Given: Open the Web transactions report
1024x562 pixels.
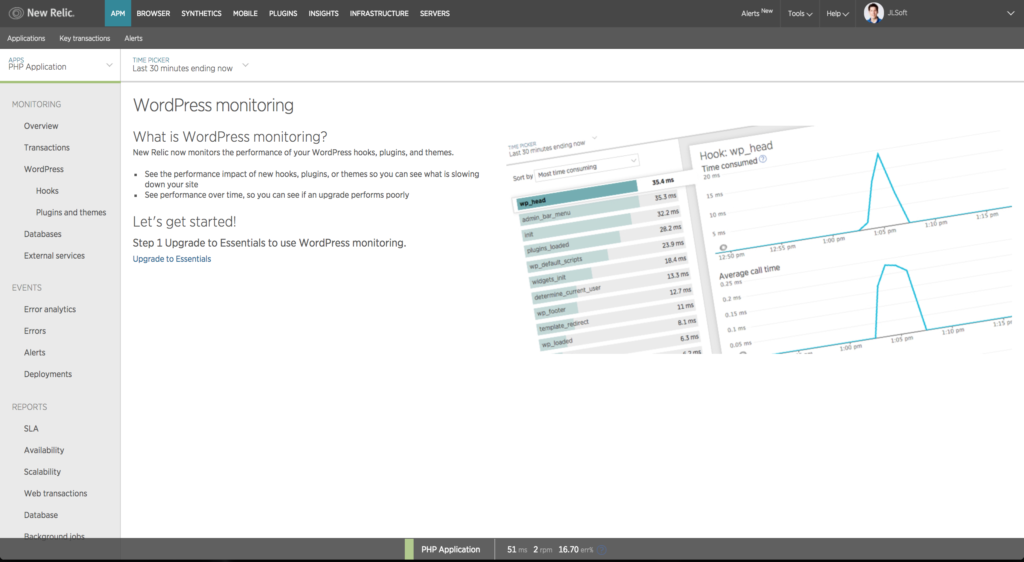Looking at the screenshot, I should point(56,493).
